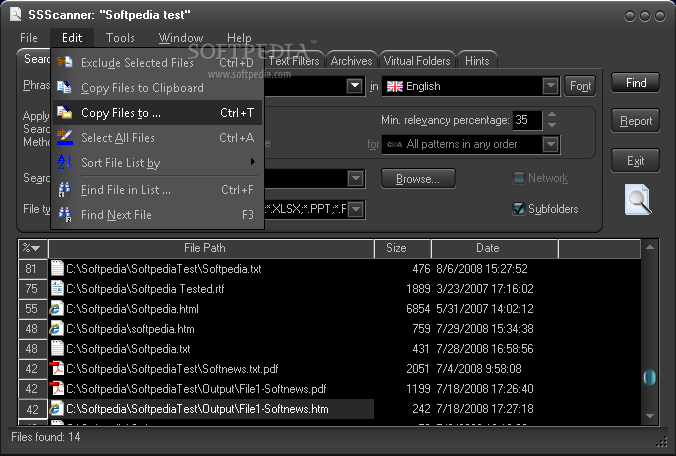The image size is (676, 456).
Task: Click size value 6854
Action: point(418,309)
